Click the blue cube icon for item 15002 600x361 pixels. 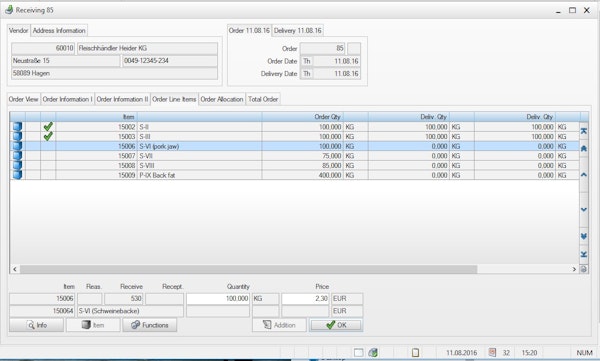point(17,127)
